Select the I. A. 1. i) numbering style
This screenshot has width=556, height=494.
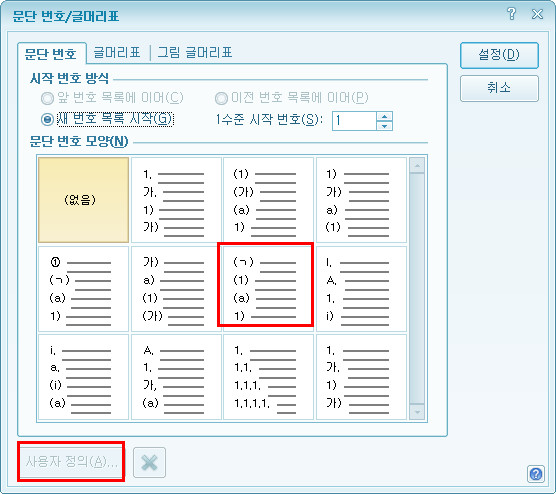[361, 289]
